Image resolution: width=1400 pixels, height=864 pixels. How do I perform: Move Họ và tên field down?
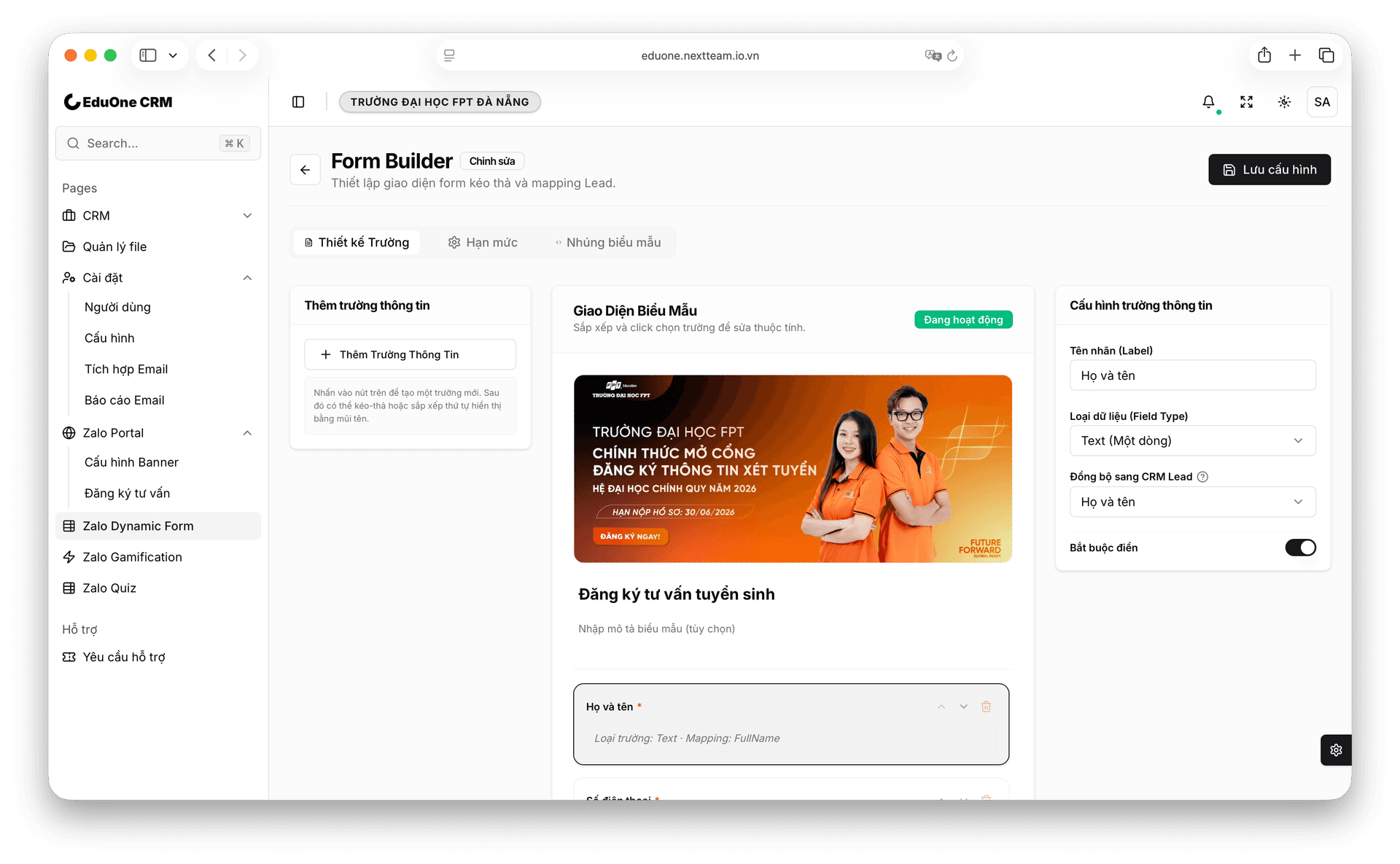[963, 707]
